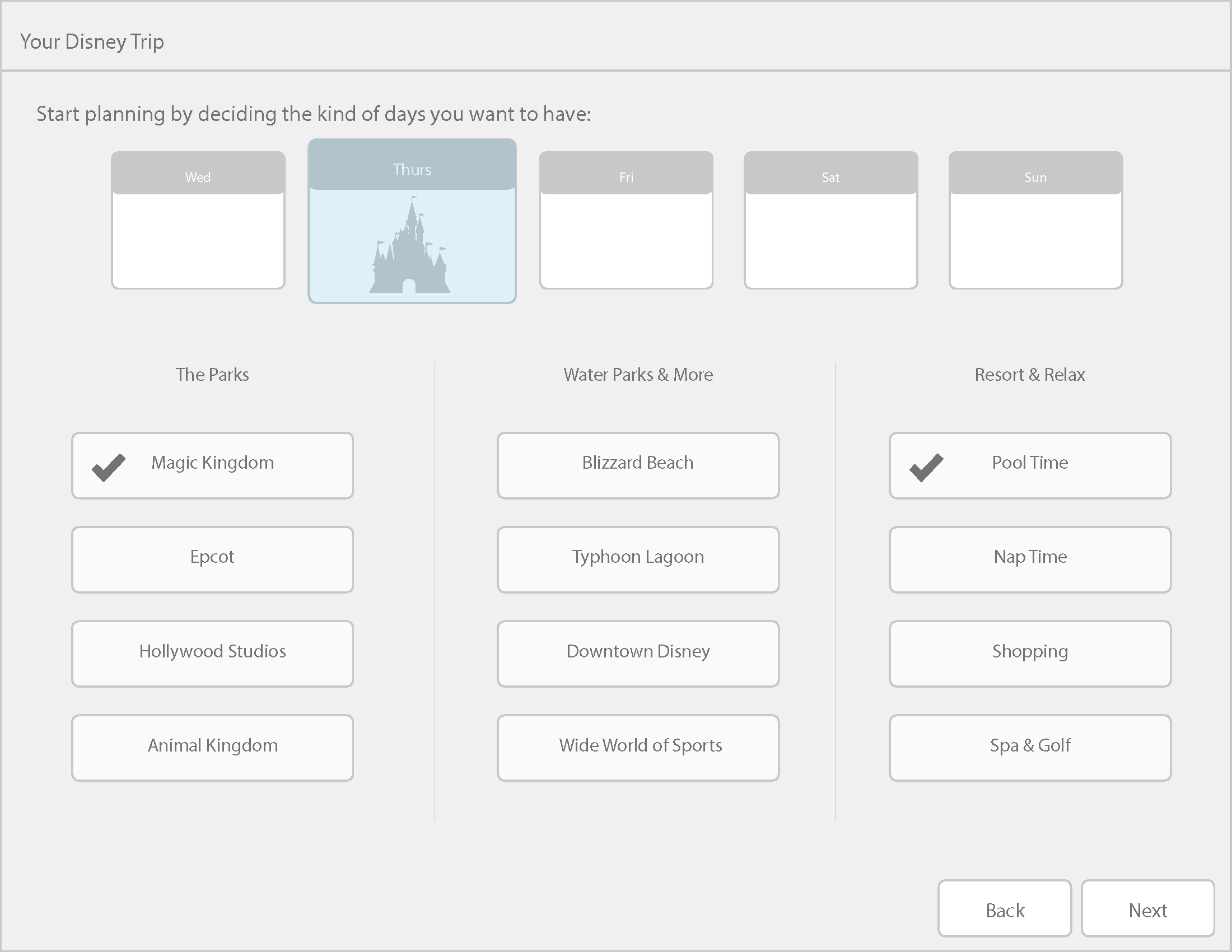Toggle the Hollywood Studios option
Screen dimensions: 1232x952
click(213, 654)
